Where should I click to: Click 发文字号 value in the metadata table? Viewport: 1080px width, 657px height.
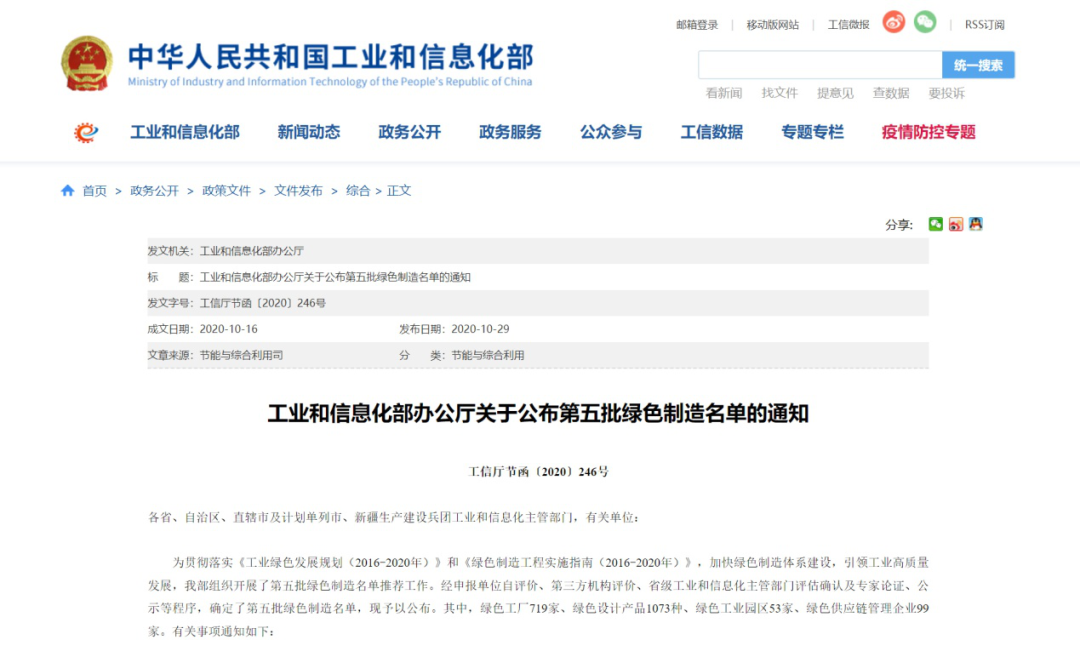(262, 303)
